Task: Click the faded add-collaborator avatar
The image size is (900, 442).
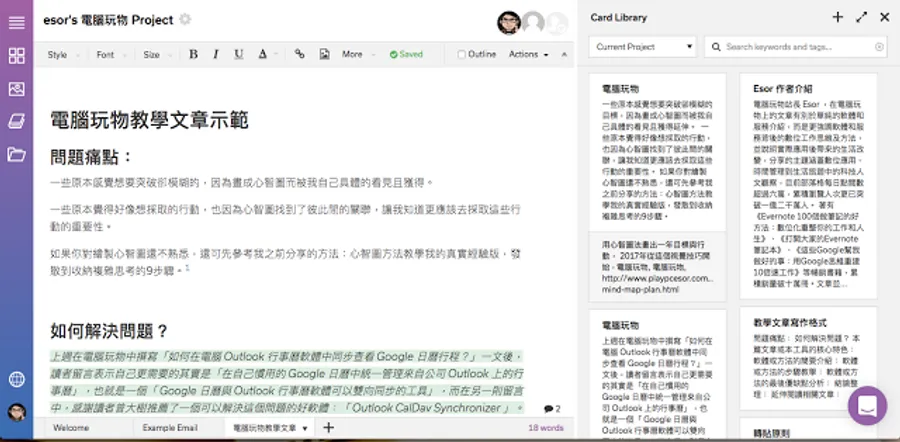Action: pos(556,24)
